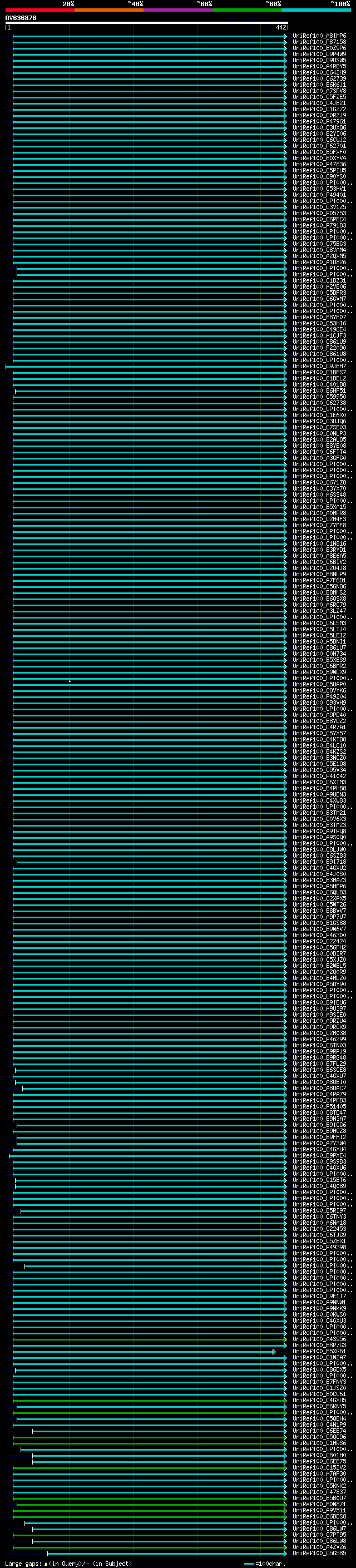Select label UniRef100_Q2XPX5
Image resolution: width=356 pixels, height=1568 pixels.
[x=319, y=898]
